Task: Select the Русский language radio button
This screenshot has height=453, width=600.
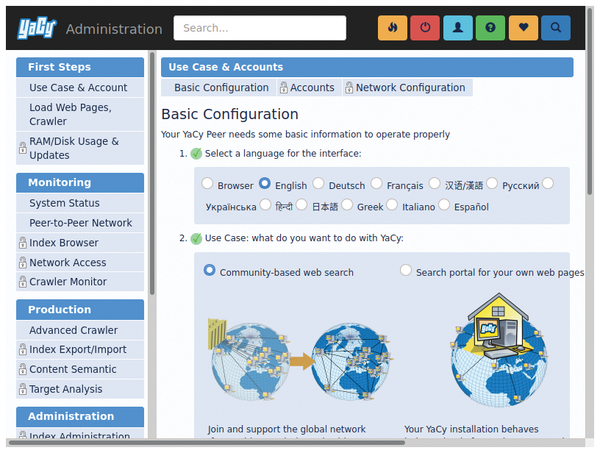Action: (492, 183)
